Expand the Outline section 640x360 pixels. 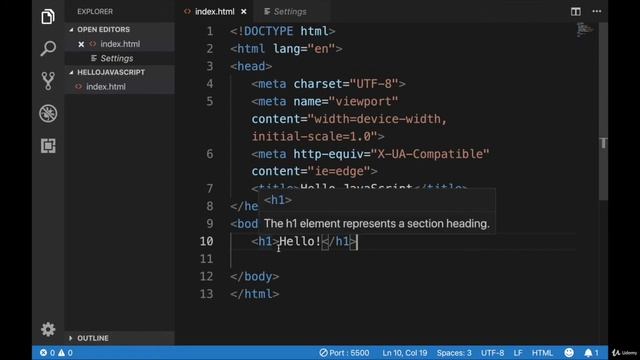click(x=93, y=338)
